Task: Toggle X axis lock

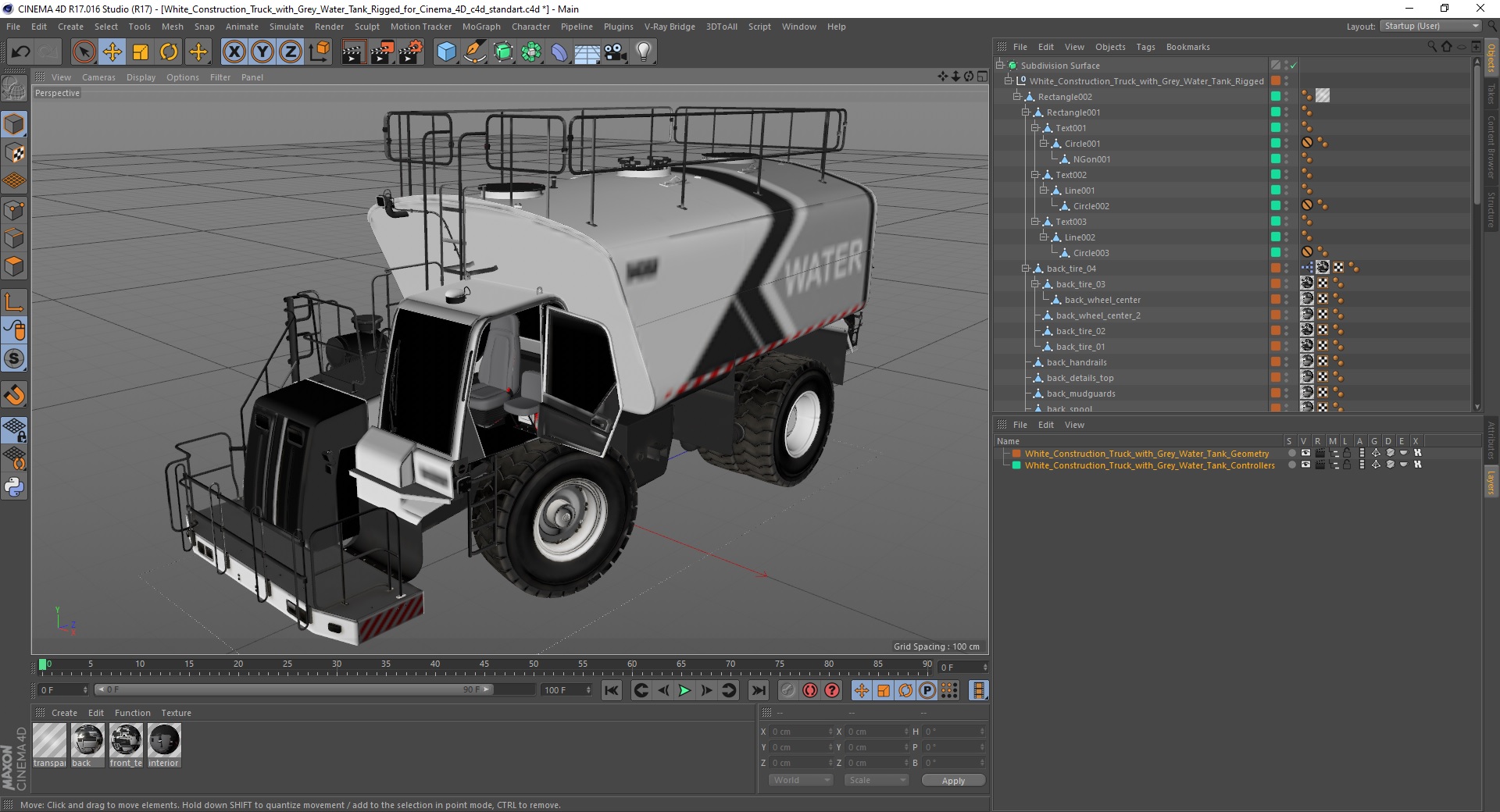Action: [234, 52]
